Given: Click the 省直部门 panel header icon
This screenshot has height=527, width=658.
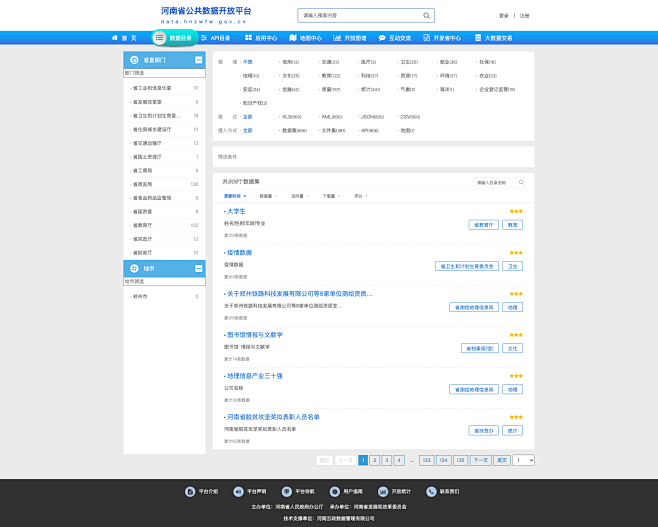Looking at the screenshot, I should pos(134,60).
